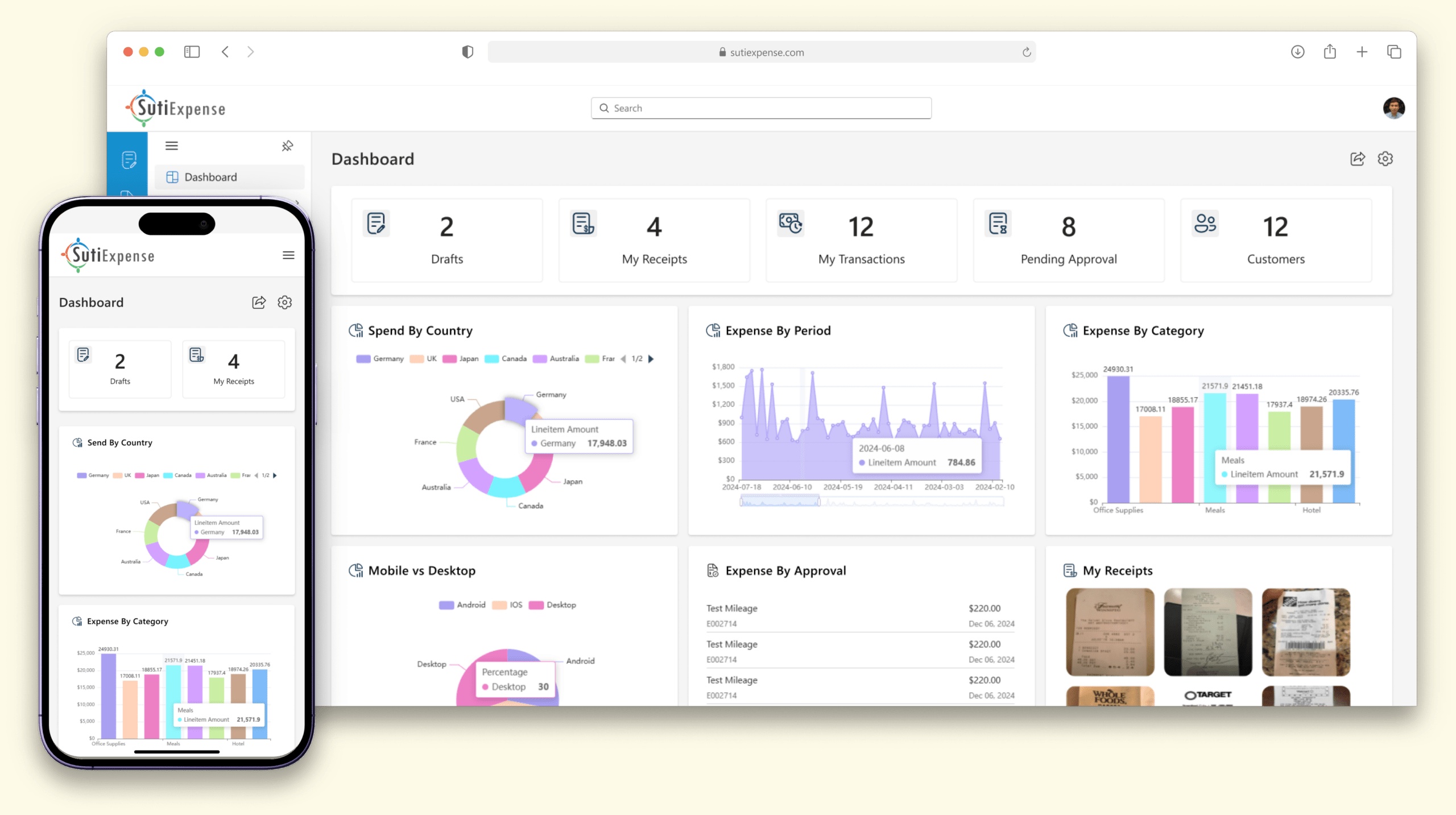Click the Customers card icon
Image resolution: width=1456 pixels, height=815 pixels.
click(x=1206, y=224)
